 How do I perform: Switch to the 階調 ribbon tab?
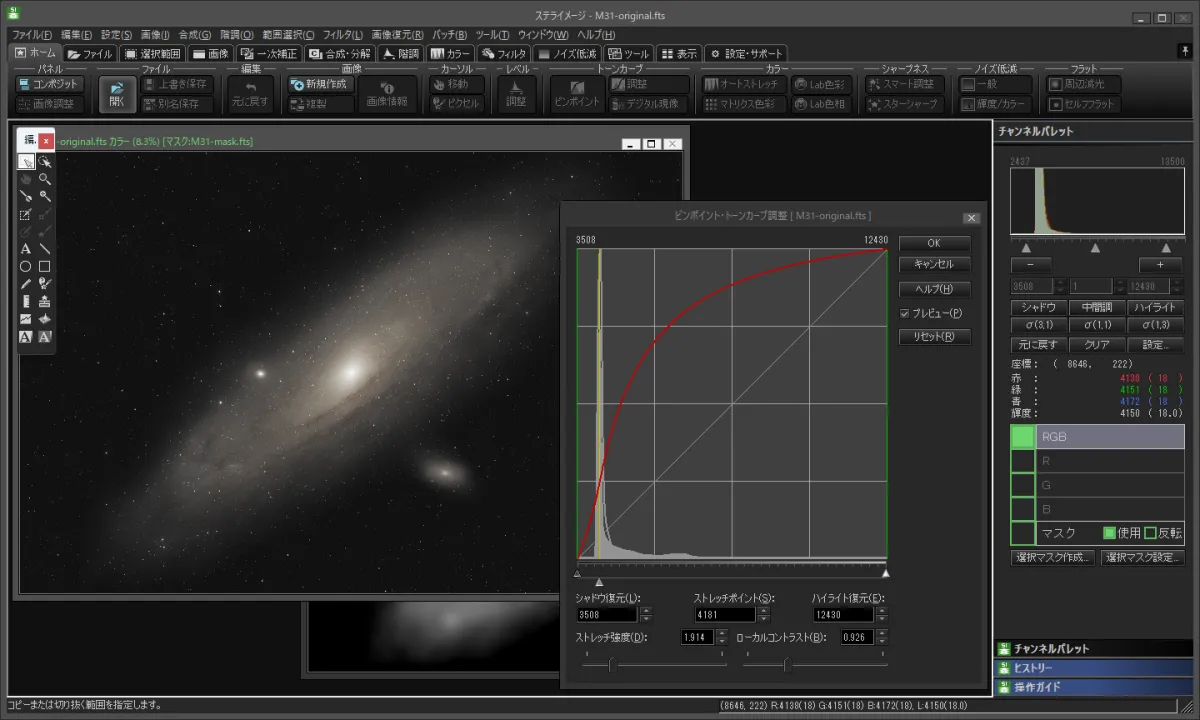pyautogui.click(x=400, y=54)
